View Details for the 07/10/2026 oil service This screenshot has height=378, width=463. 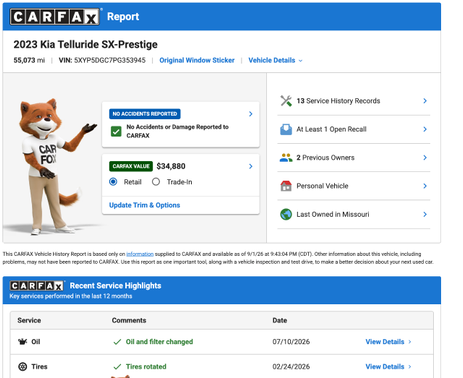pos(388,342)
